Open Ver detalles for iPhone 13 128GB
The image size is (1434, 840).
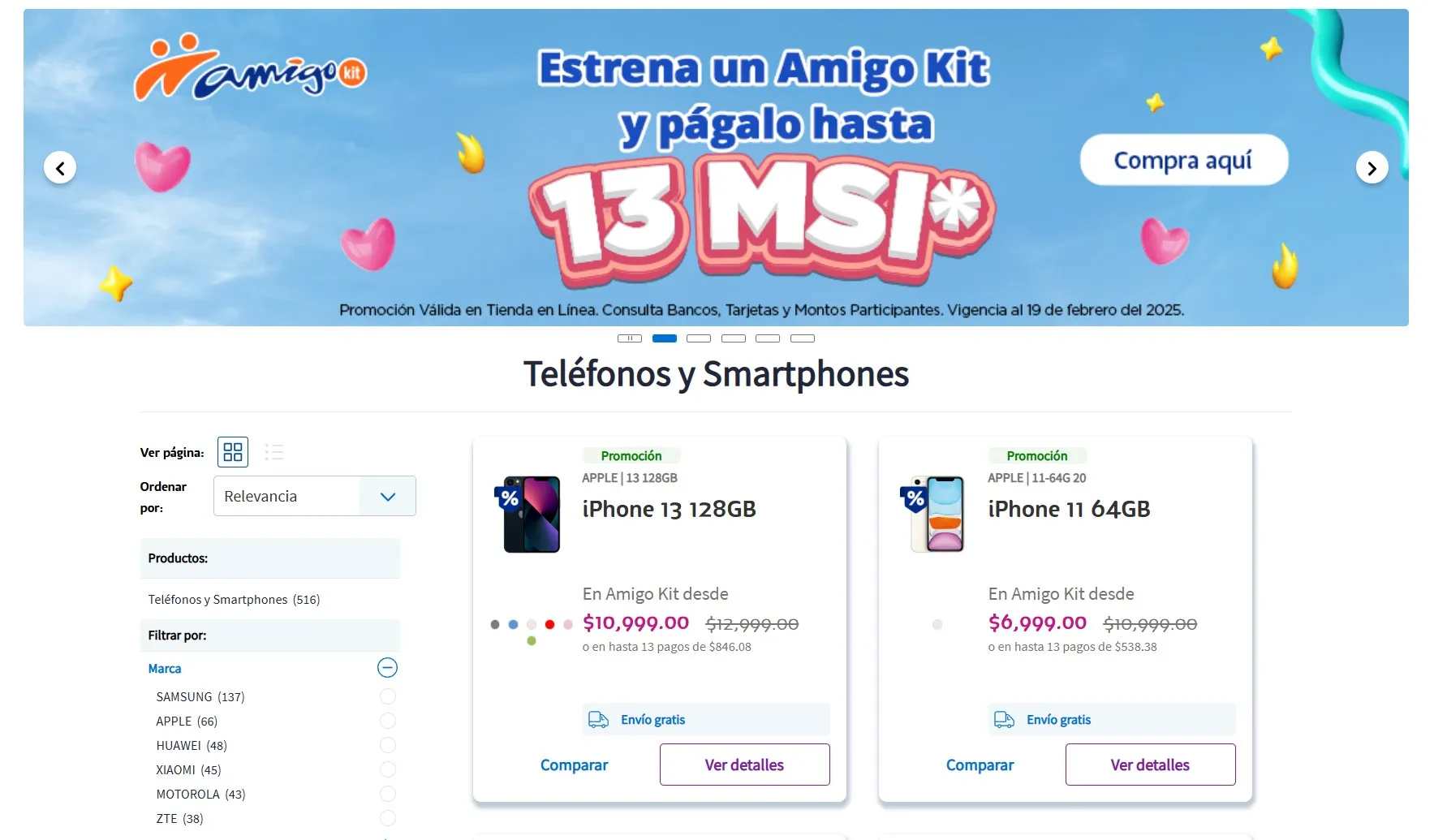[x=745, y=765]
